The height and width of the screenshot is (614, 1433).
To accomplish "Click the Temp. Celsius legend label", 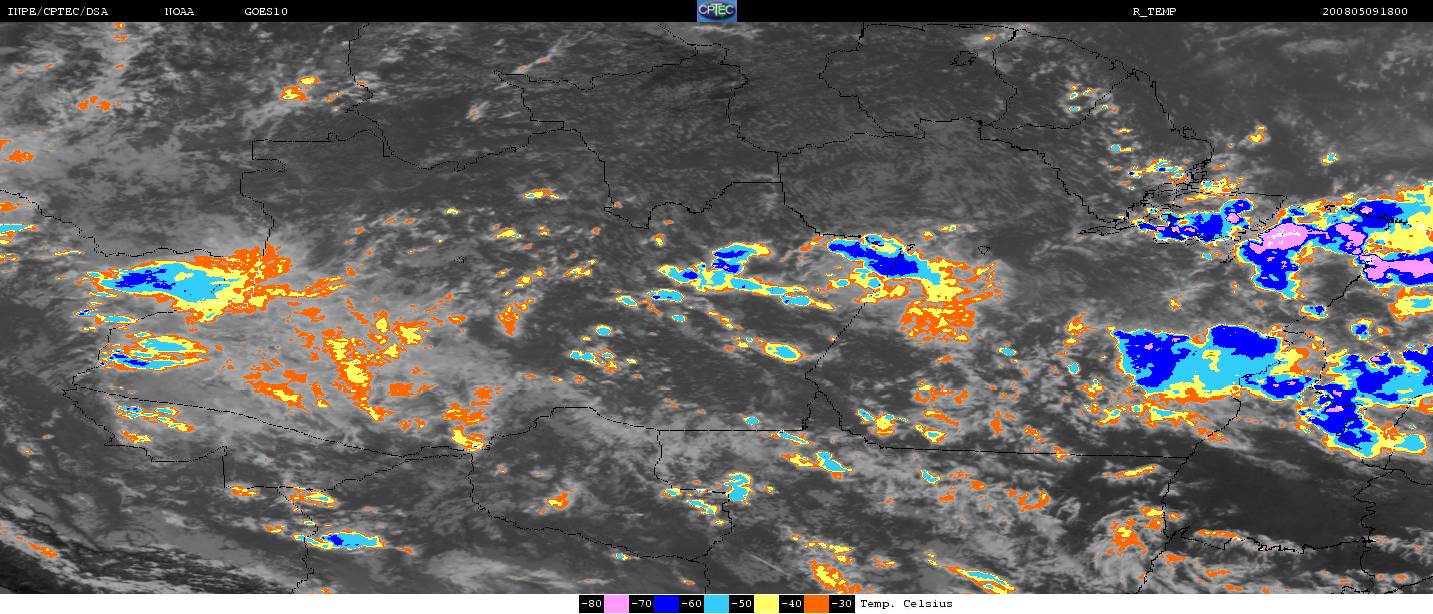I will pos(906,604).
